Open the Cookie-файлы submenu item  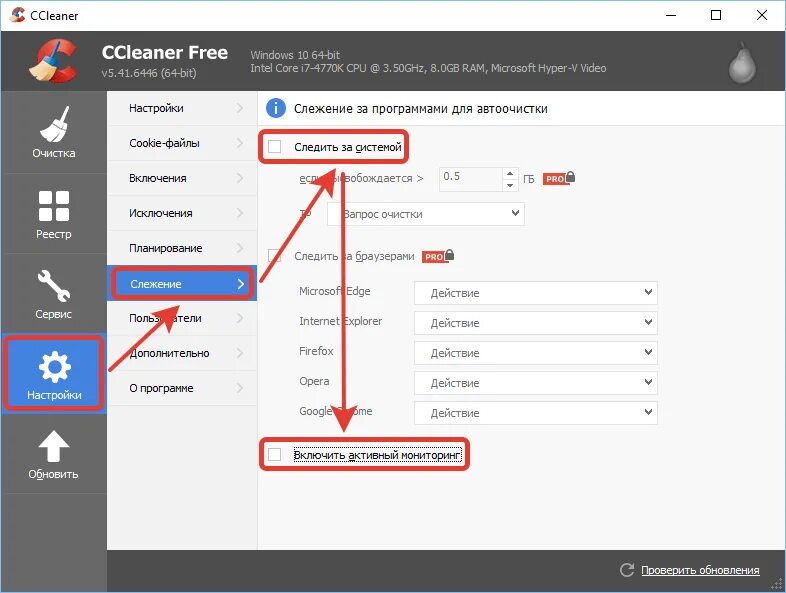182,143
